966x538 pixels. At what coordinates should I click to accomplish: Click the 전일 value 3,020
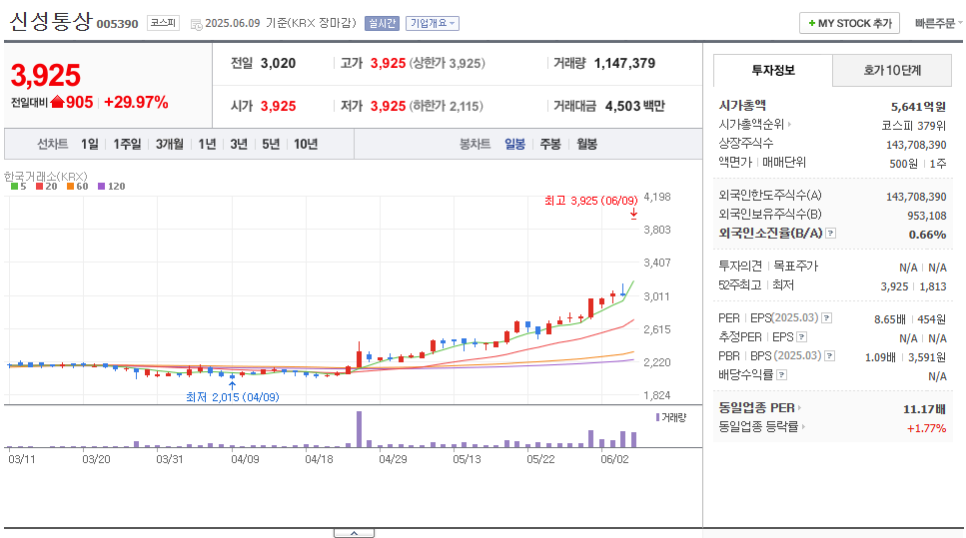(278, 63)
